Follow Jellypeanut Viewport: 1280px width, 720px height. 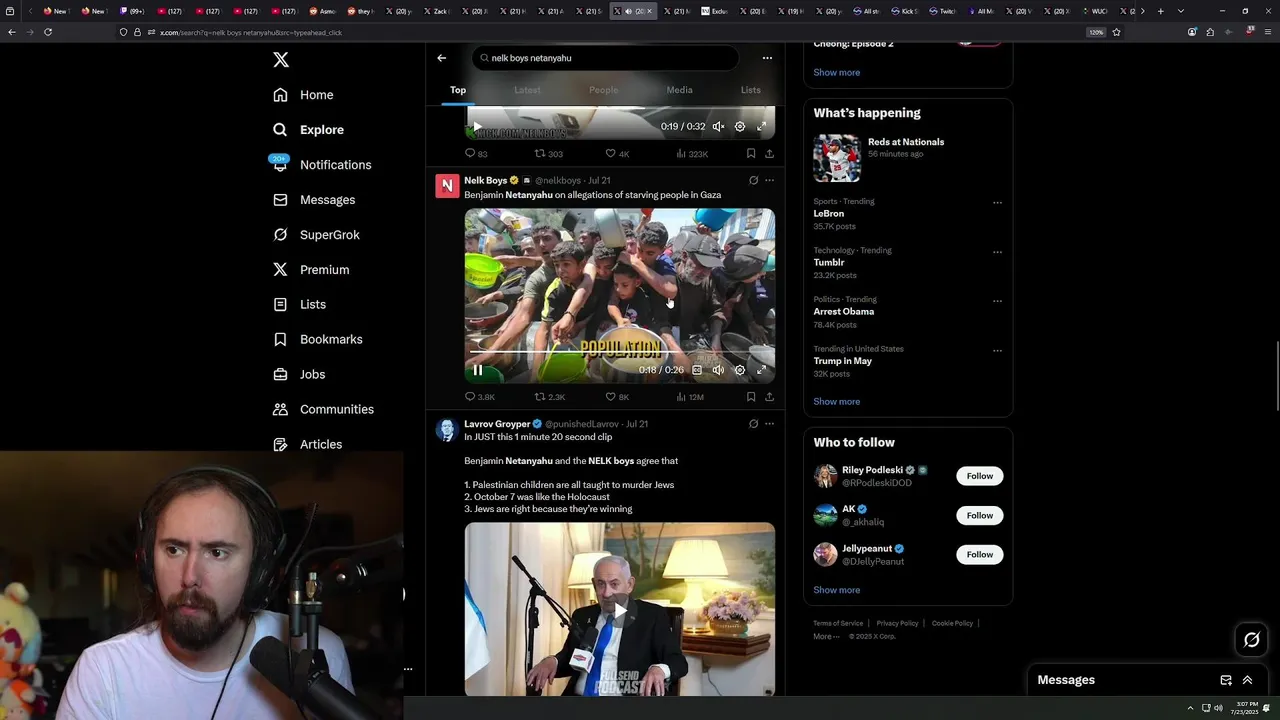click(980, 554)
